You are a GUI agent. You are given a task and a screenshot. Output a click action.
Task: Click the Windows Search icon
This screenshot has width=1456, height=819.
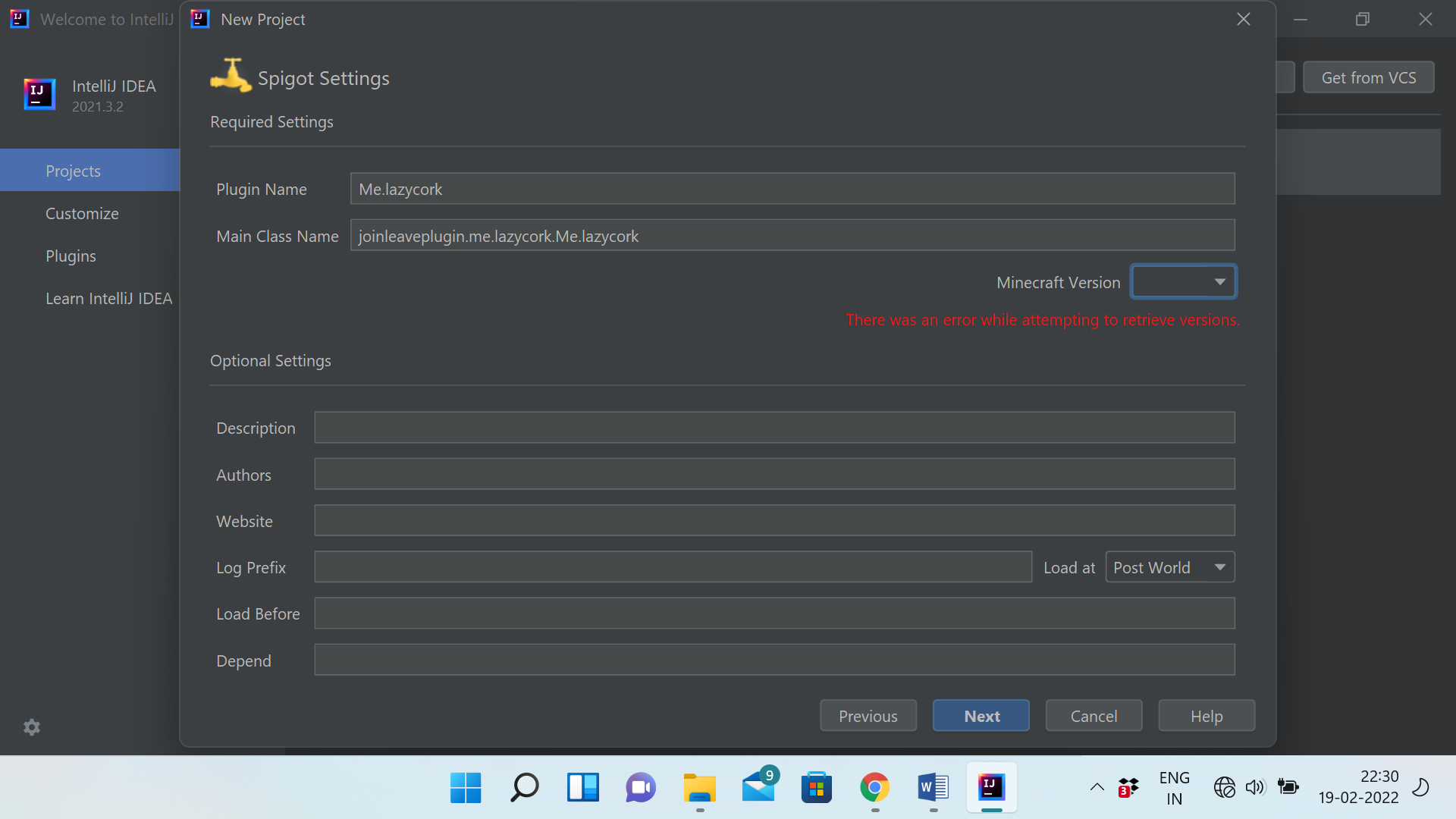pyautogui.click(x=524, y=787)
